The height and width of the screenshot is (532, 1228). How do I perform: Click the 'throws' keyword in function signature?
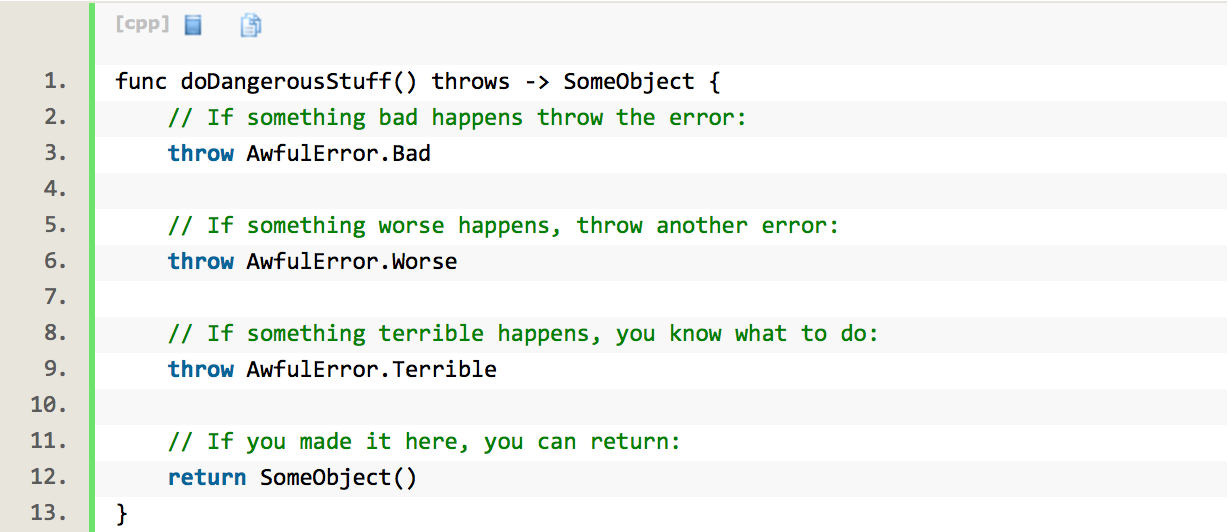coord(470,81)
